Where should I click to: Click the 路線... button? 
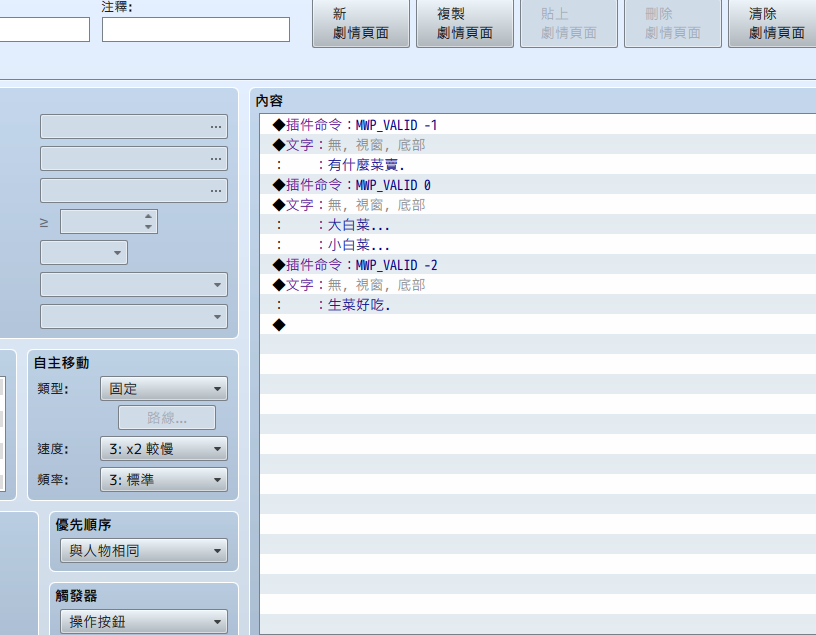click(167, 417)
